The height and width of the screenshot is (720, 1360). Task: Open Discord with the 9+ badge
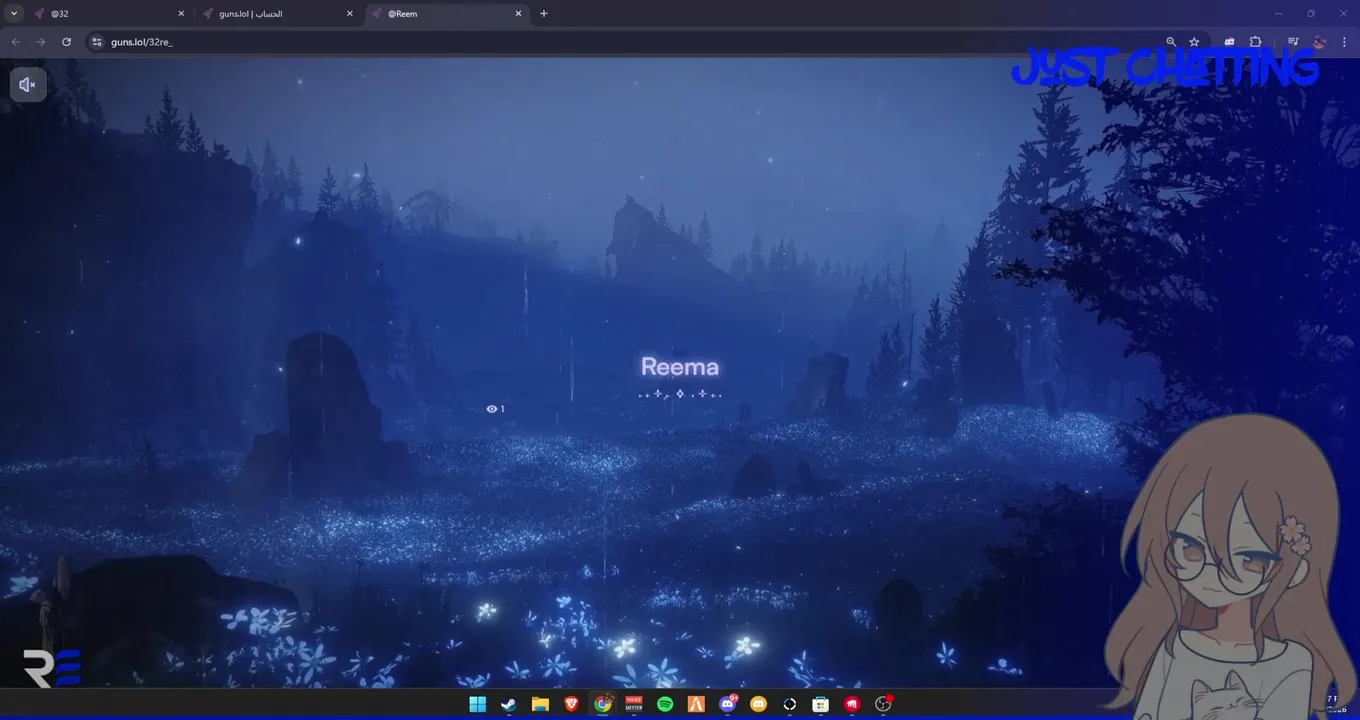(727, 704)
